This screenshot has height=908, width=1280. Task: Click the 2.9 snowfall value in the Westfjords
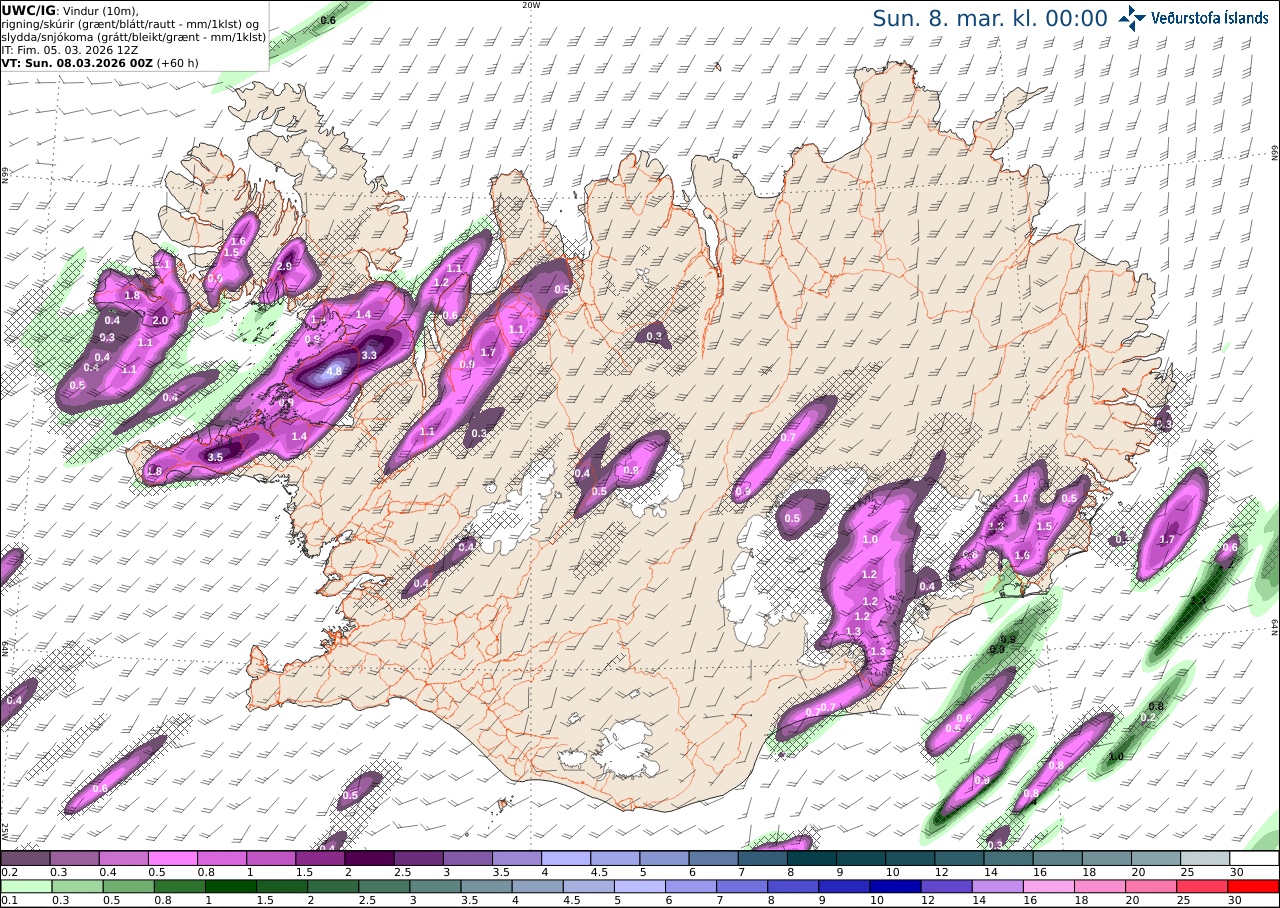284,267
